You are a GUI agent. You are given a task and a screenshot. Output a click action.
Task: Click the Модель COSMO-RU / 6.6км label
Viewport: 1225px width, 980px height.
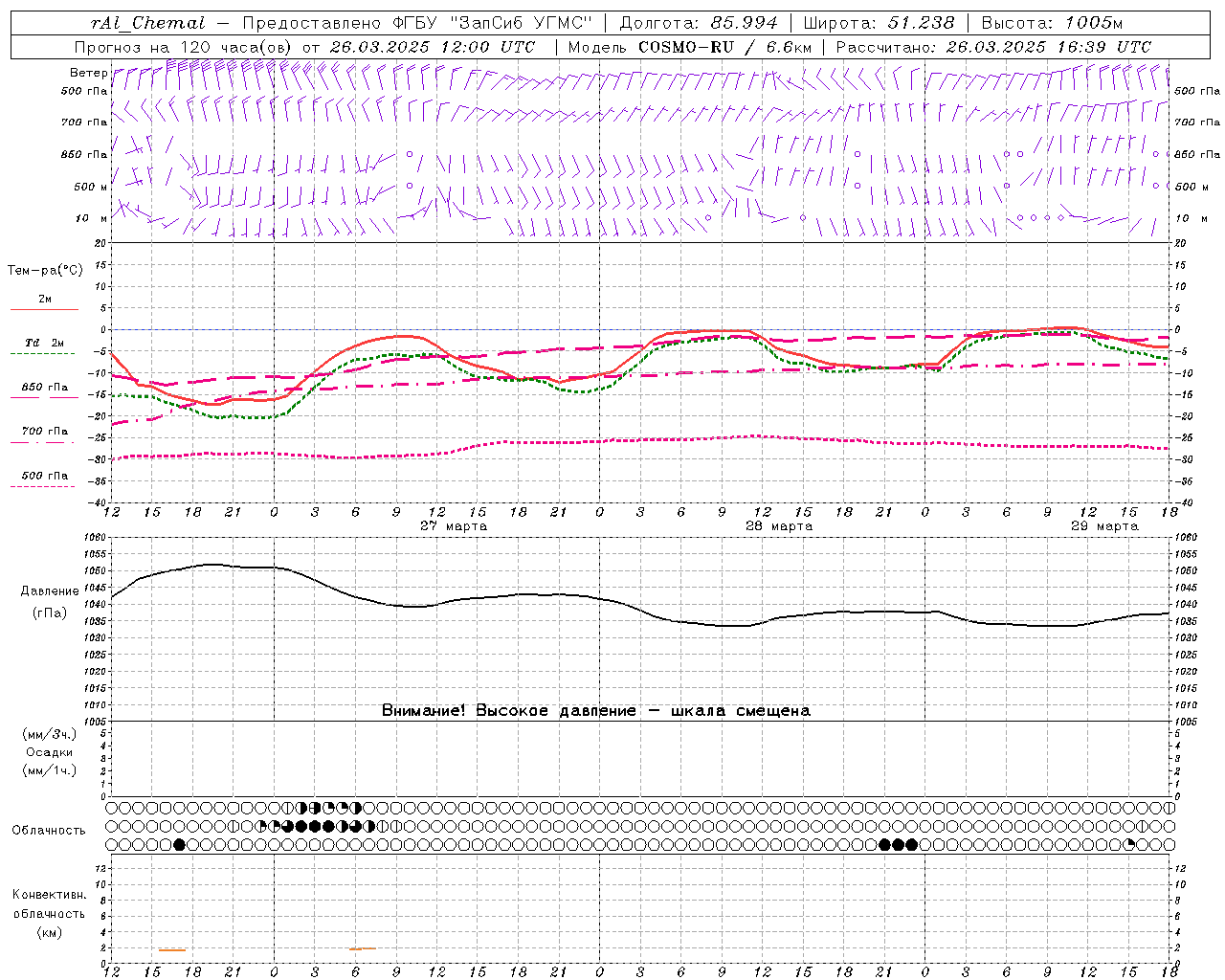tap(689, 47)
